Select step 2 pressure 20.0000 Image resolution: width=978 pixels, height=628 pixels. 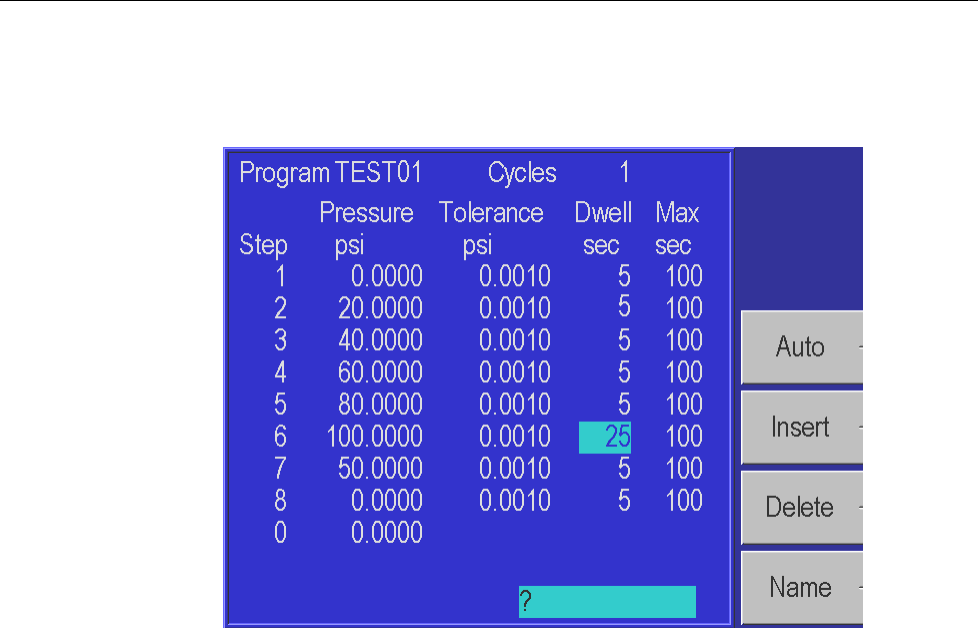(x=380, y=308)
